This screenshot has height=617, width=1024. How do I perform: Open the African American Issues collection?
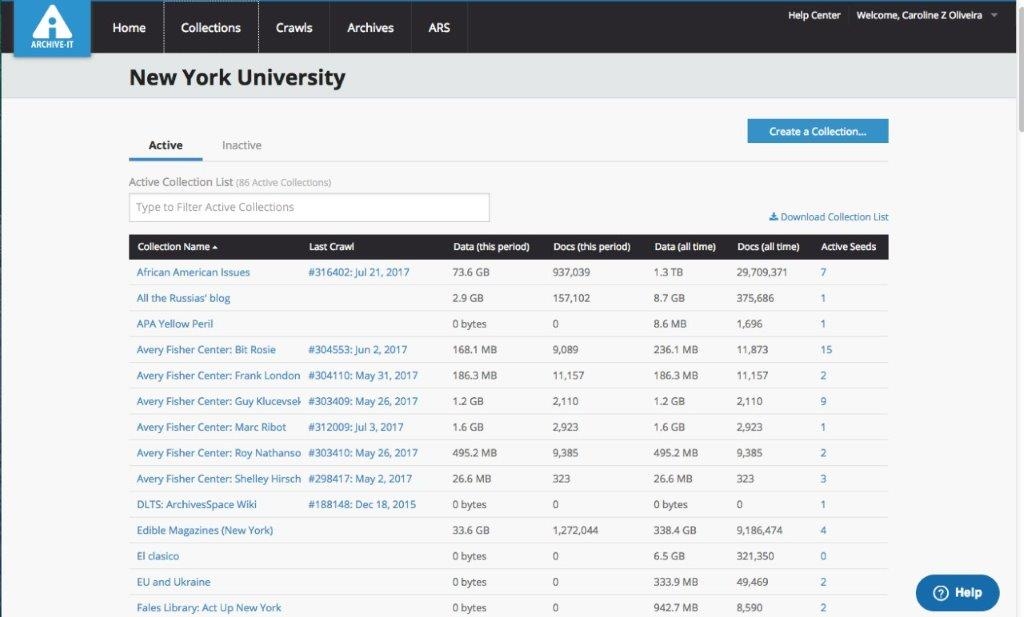[x=193, y=272]
